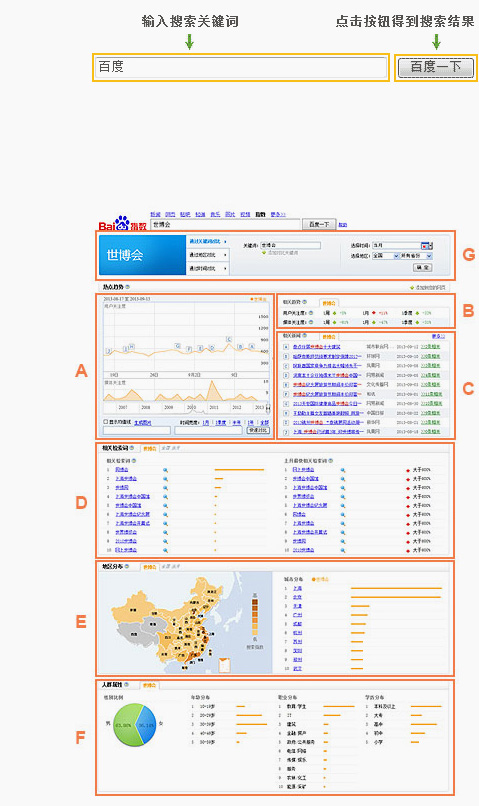Set time range to 1月
The width and height of the screenshot is (479, 806).
point(206,422)
